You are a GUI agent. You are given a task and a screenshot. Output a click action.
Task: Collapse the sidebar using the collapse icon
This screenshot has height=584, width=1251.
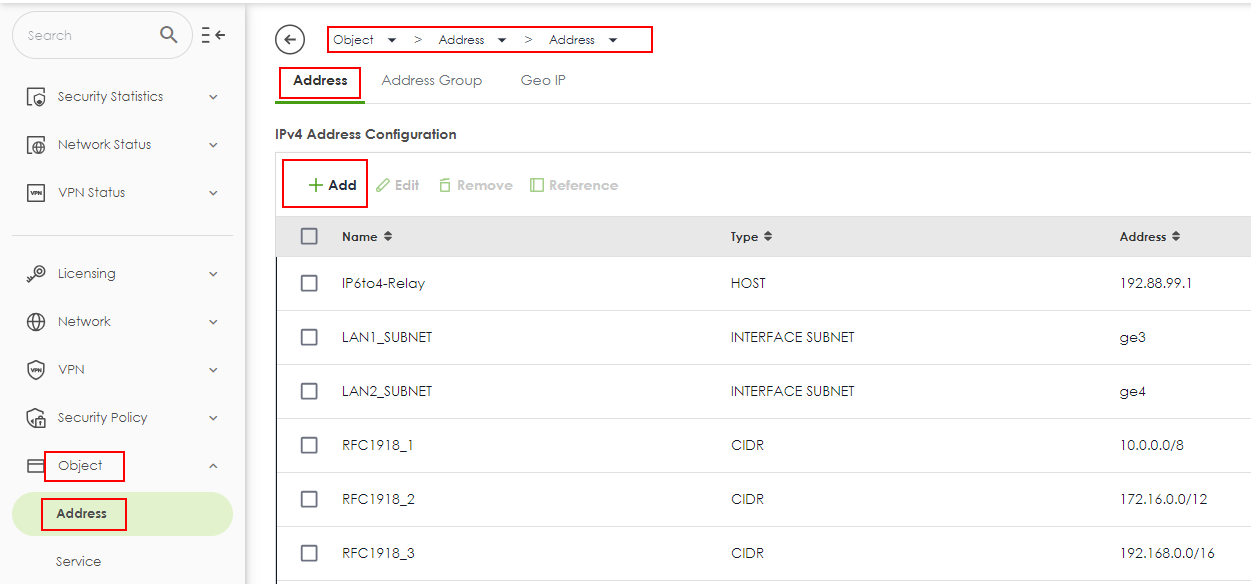tap(212, 34)
